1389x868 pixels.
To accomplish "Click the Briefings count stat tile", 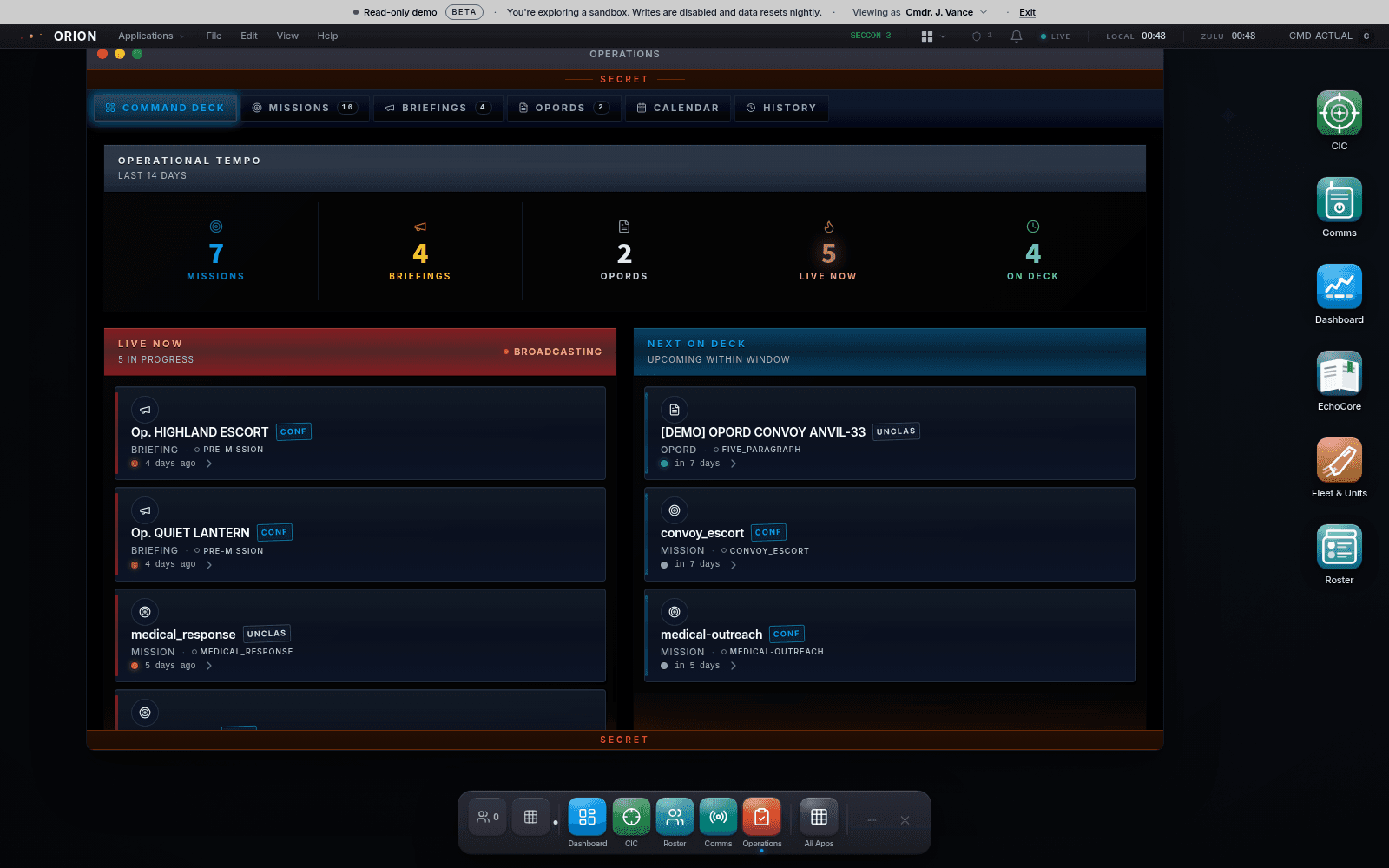I will (x=420, y=252).
